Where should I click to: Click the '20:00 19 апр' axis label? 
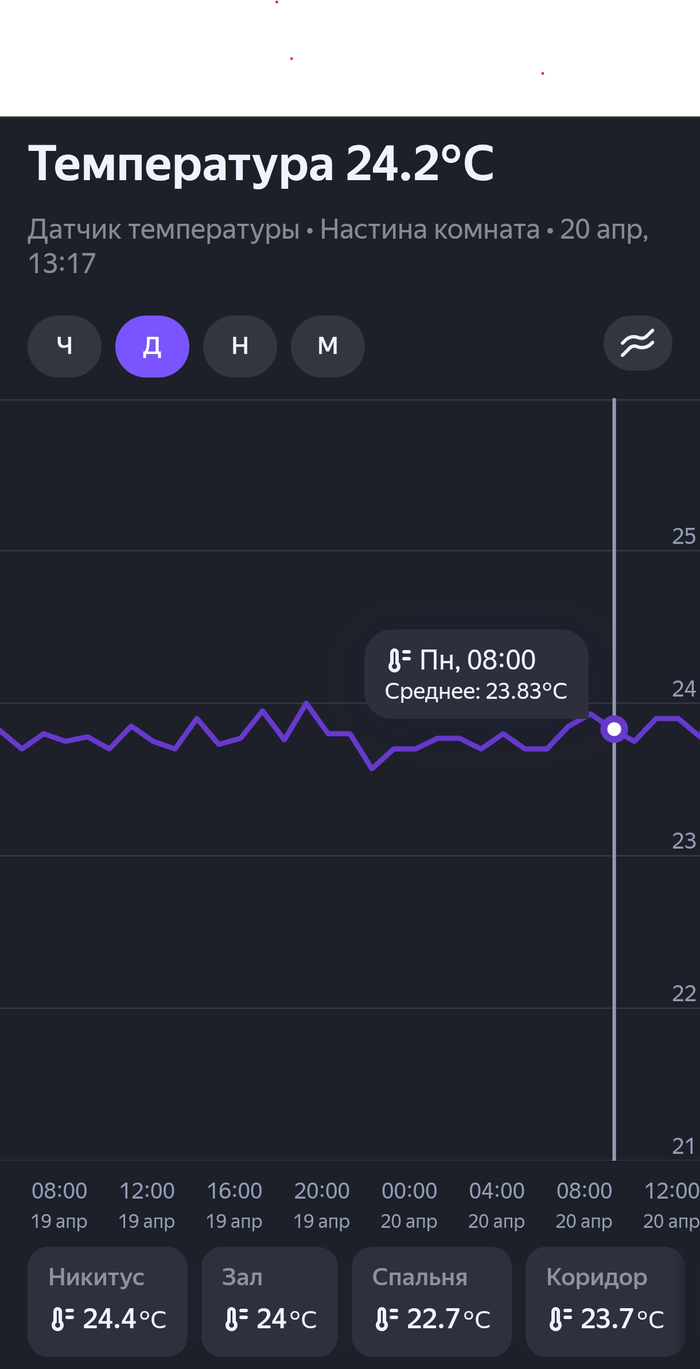click(322, 1206)
